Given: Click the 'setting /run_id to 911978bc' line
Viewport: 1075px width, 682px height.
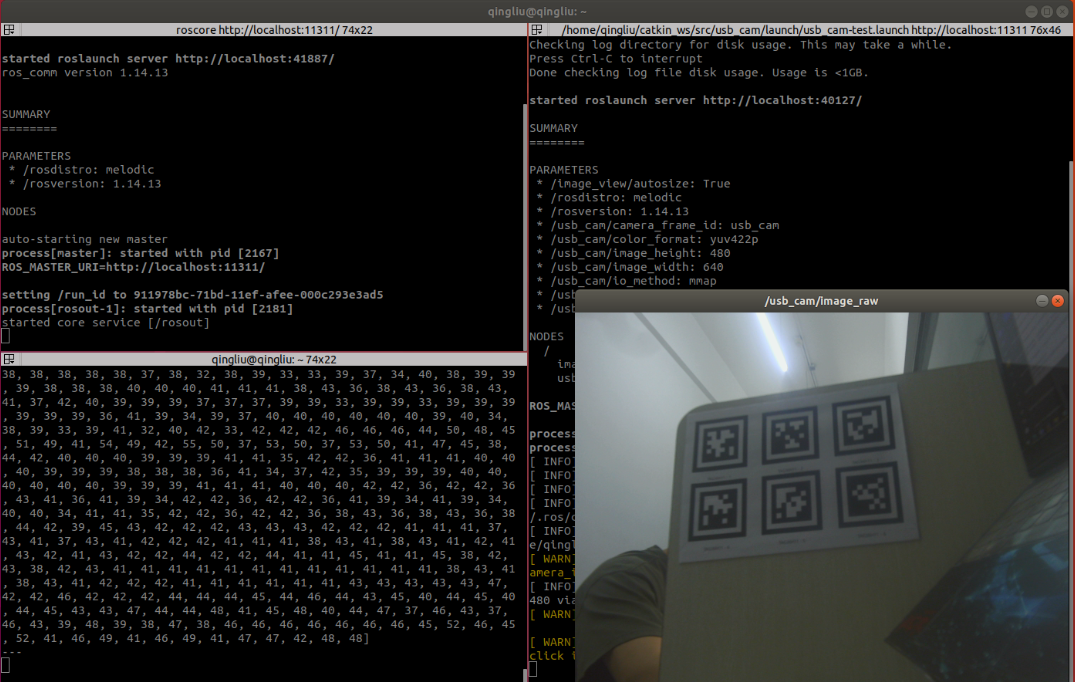Looking at the screenshot, I should (x=193, y=295).
